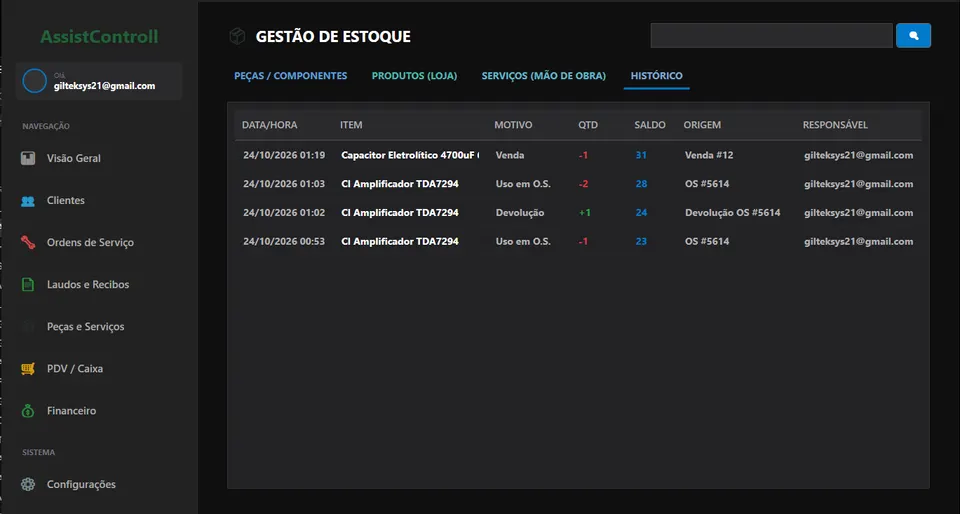960x514 pixels.
Task: Open Financeiro menu item
Action: point(72,411)
